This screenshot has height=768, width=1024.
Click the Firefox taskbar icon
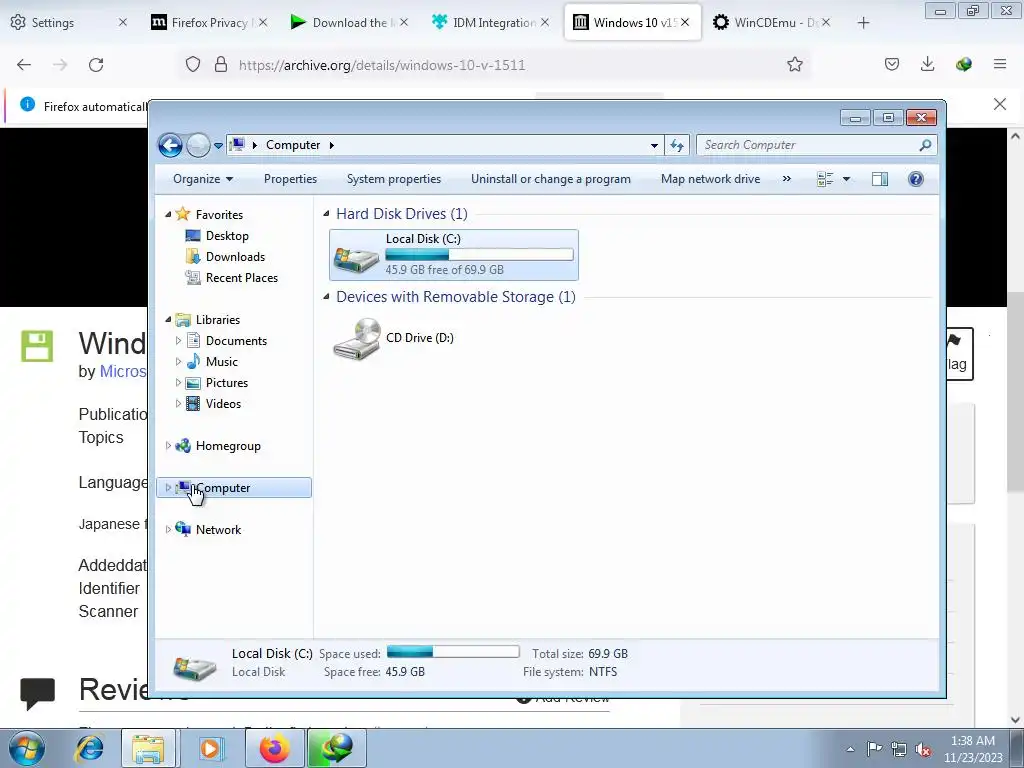274,748
